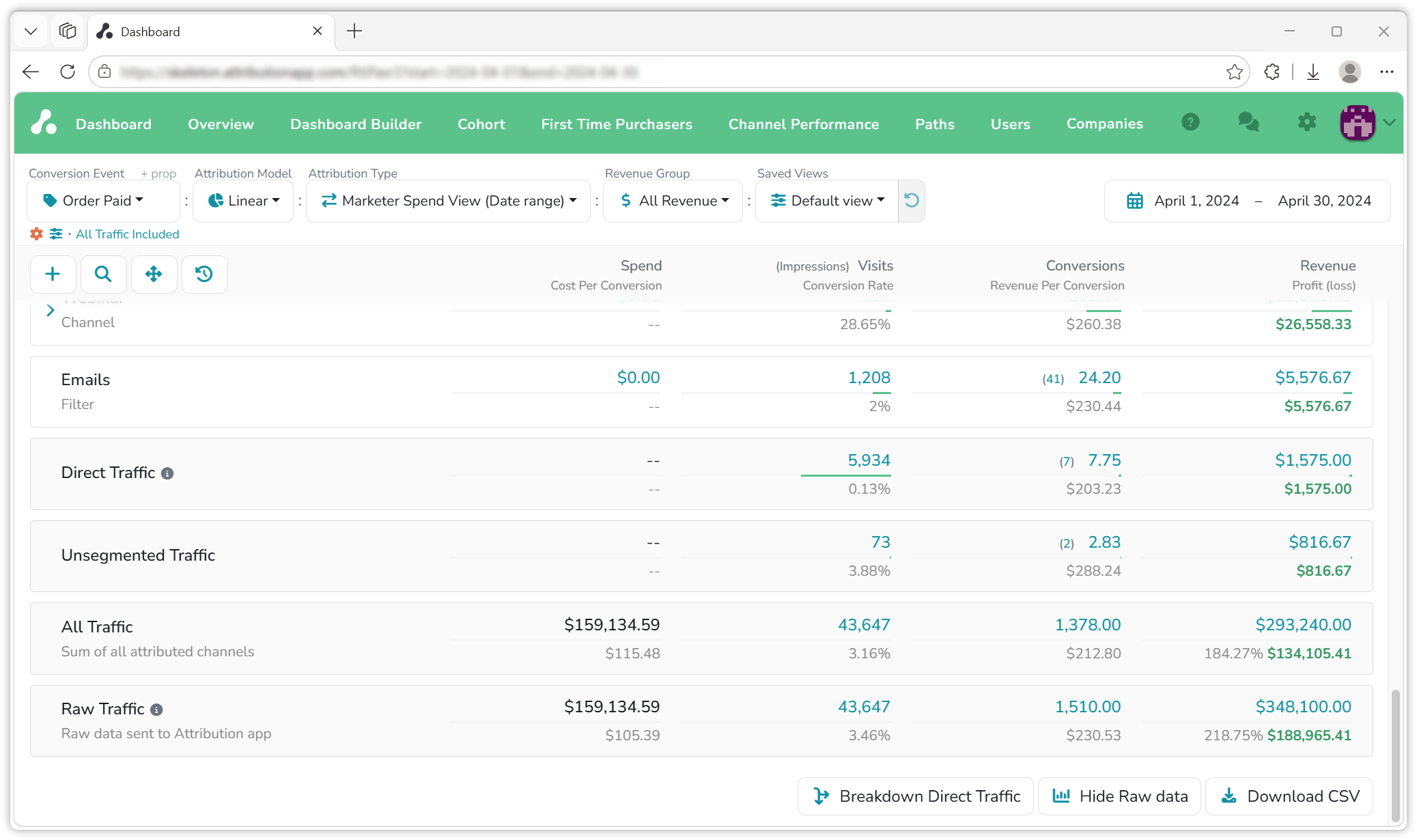Reload the page in browser

click(x=68, y=72)
